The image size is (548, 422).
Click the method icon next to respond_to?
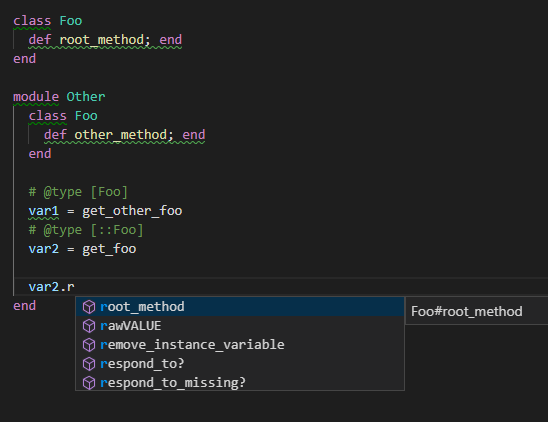coord(89,364)
